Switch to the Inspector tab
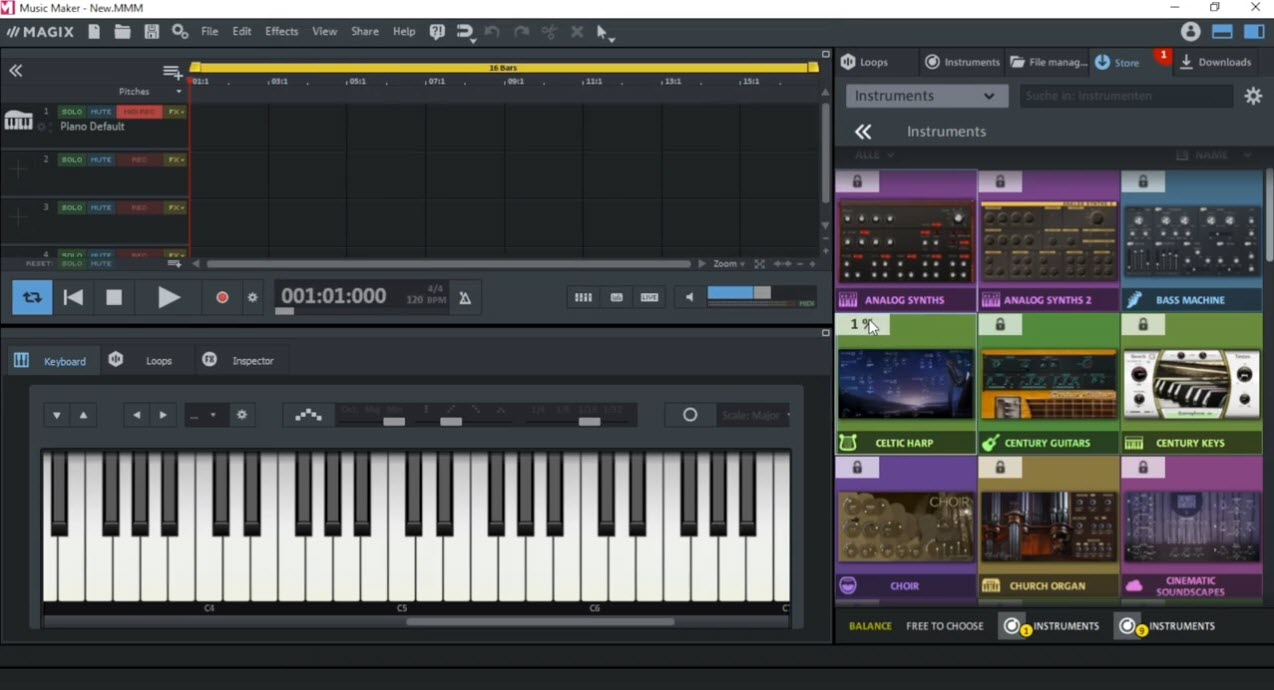The image size is (1274, 690). 240,361
